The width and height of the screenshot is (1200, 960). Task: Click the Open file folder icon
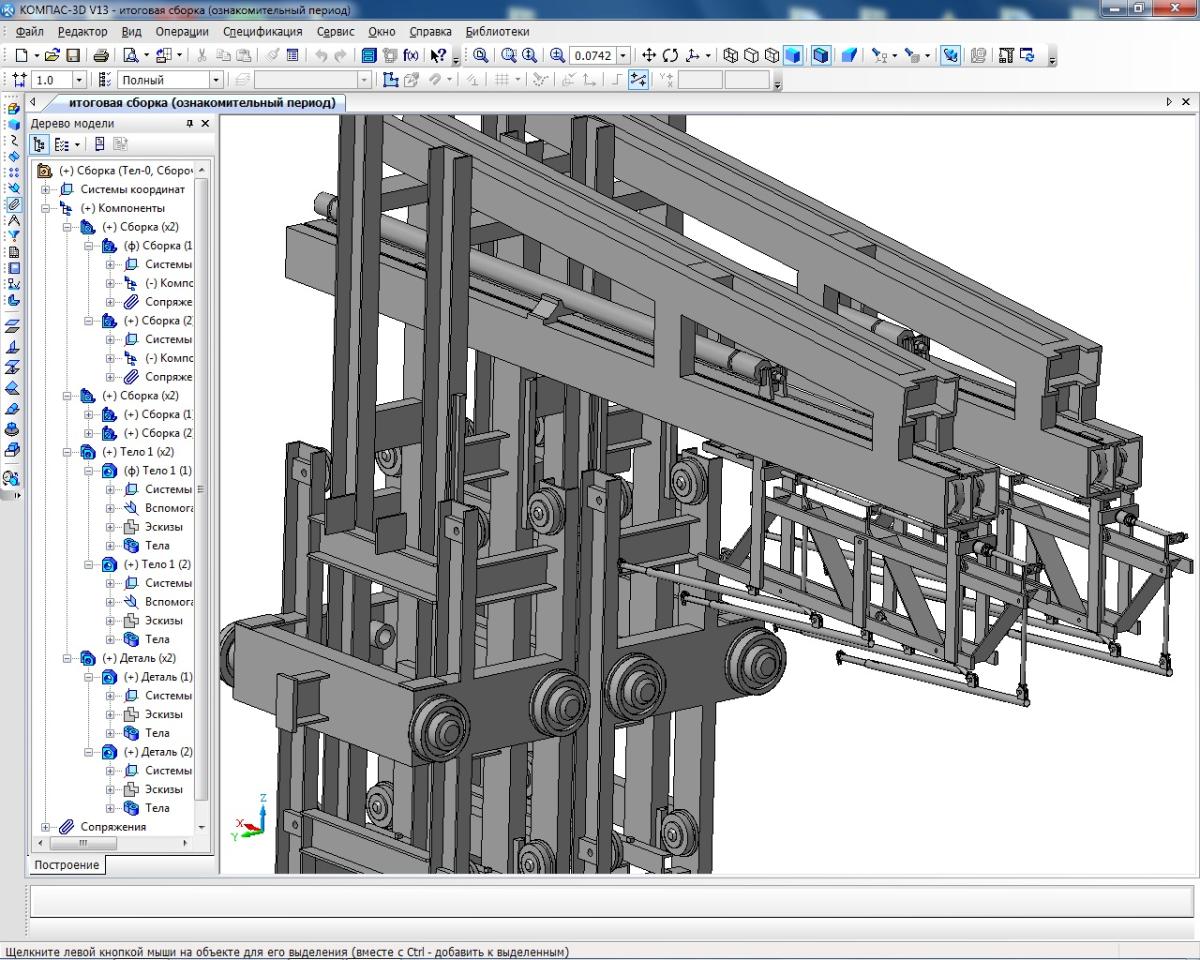52,56
